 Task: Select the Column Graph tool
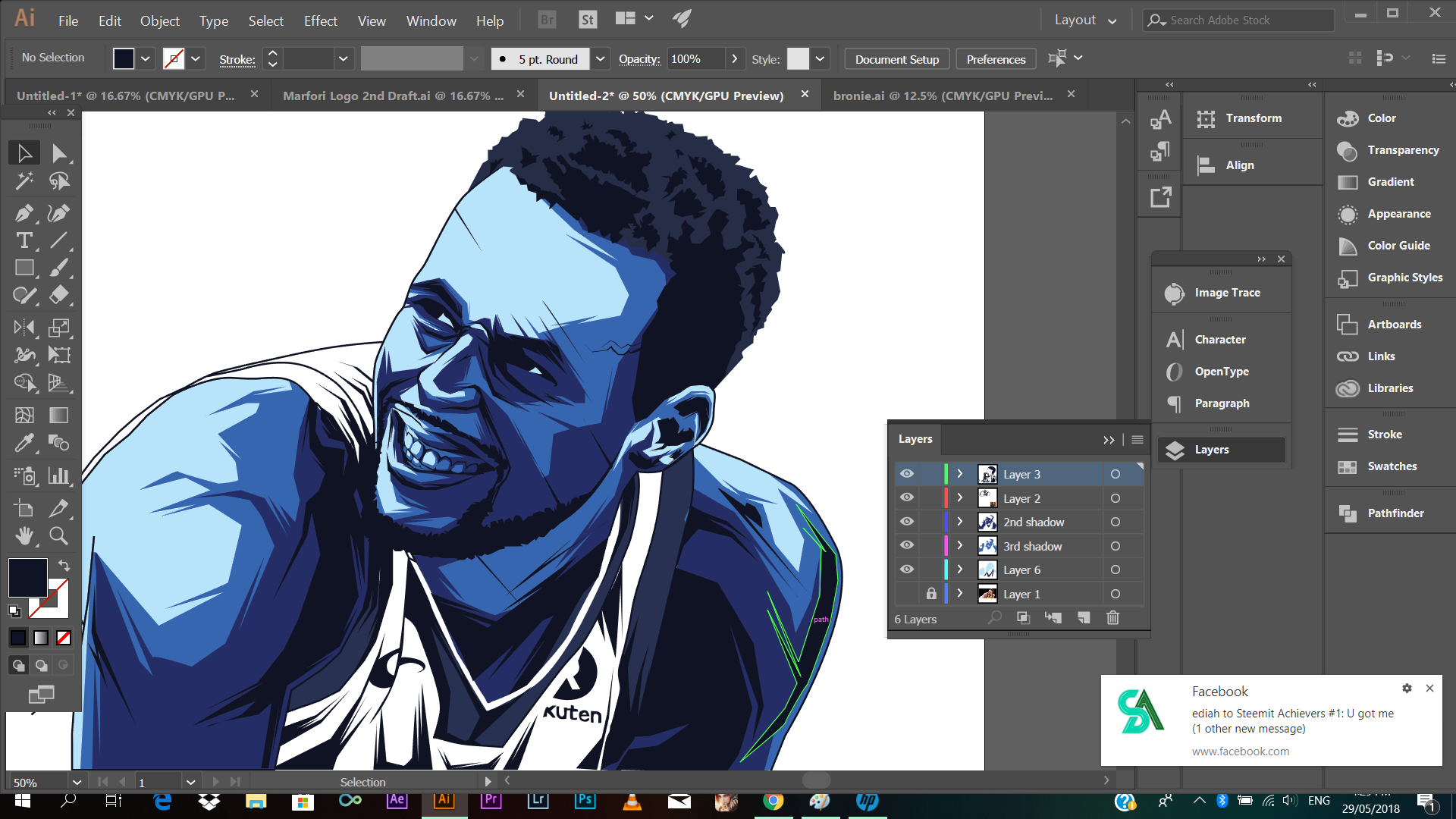59,475
